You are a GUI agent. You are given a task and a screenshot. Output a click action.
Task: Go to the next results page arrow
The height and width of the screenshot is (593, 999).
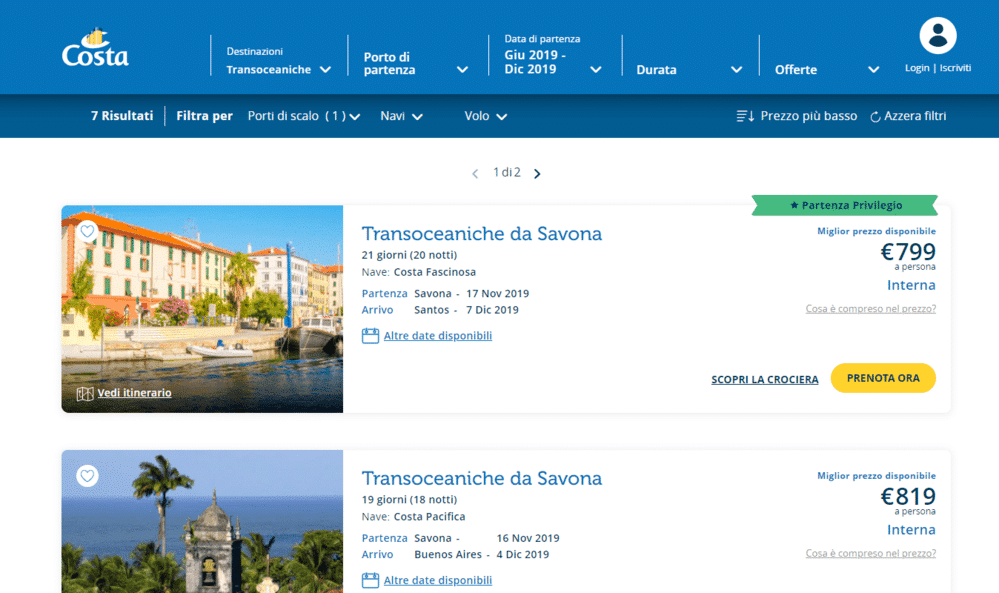(x=537, y=174)
